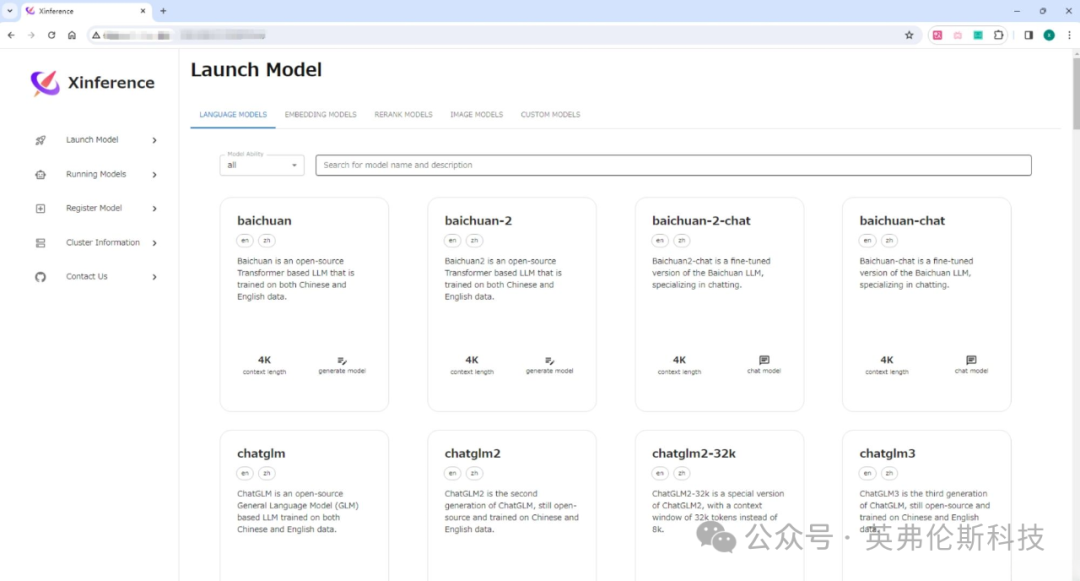
Task: Open a new browser tab
Action: click(x=163, y=11)
